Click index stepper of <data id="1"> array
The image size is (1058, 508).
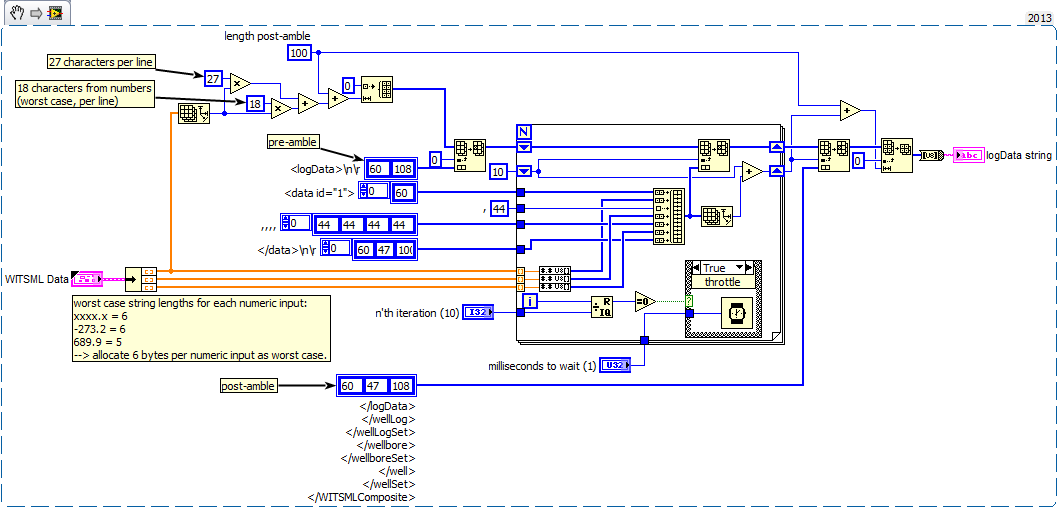(x=369, y=191)
